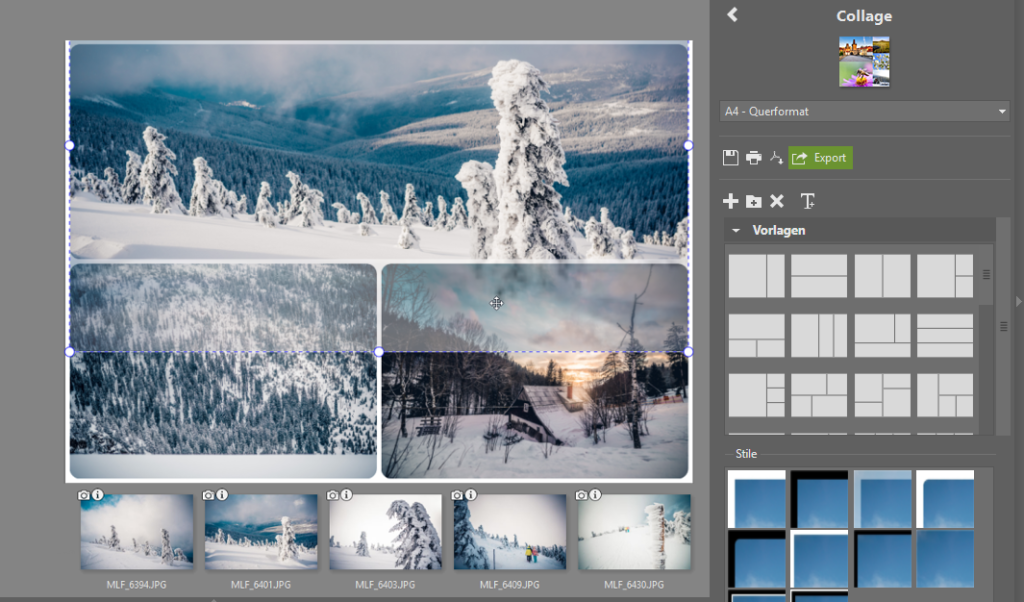Remove photo with the X icon

pyautogui.click(x=776, y=201)
